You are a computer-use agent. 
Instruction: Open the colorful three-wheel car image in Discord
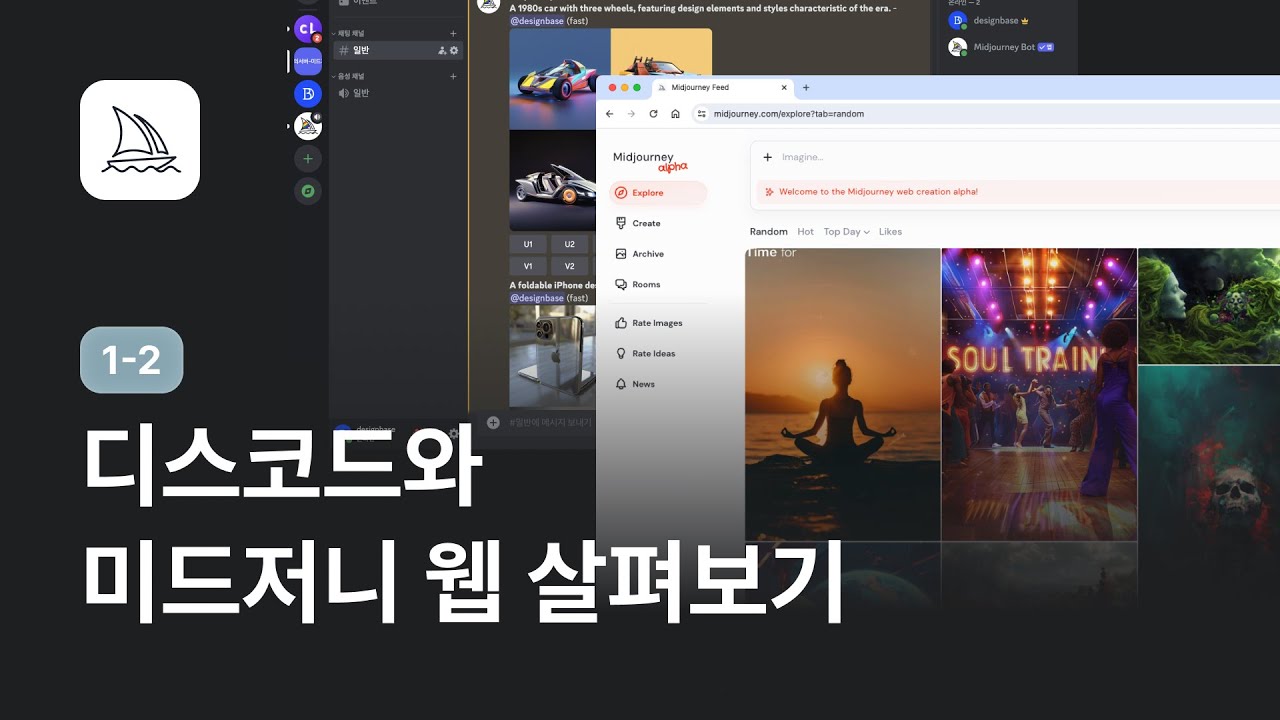[x=560, y=78]
